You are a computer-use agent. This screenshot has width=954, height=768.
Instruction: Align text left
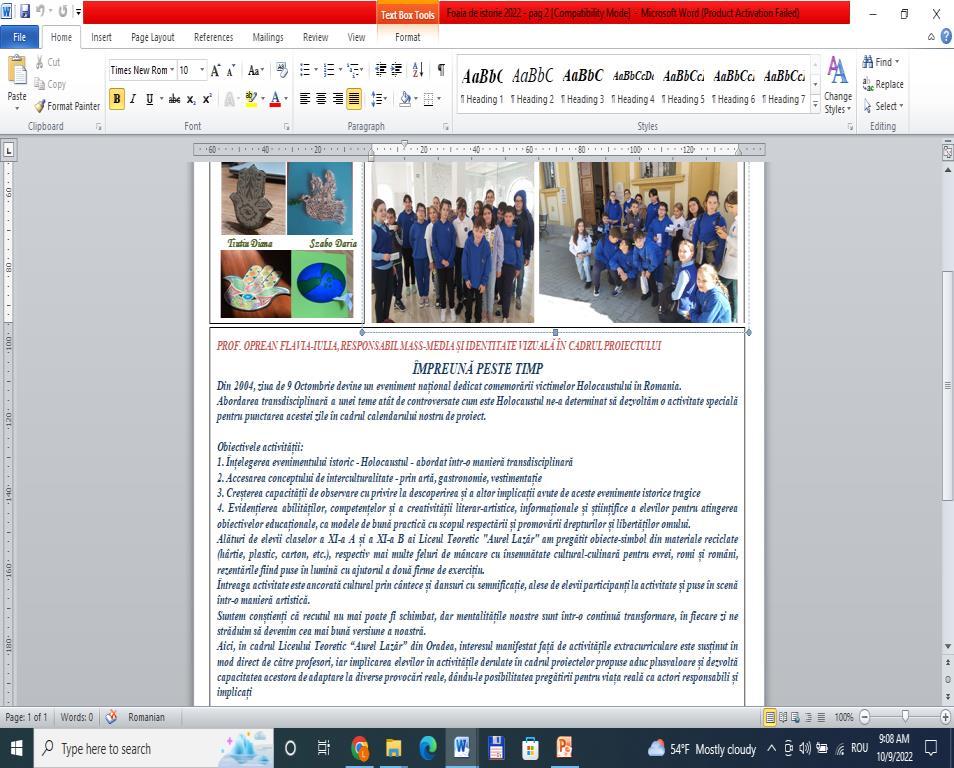[x=305, y=99]
